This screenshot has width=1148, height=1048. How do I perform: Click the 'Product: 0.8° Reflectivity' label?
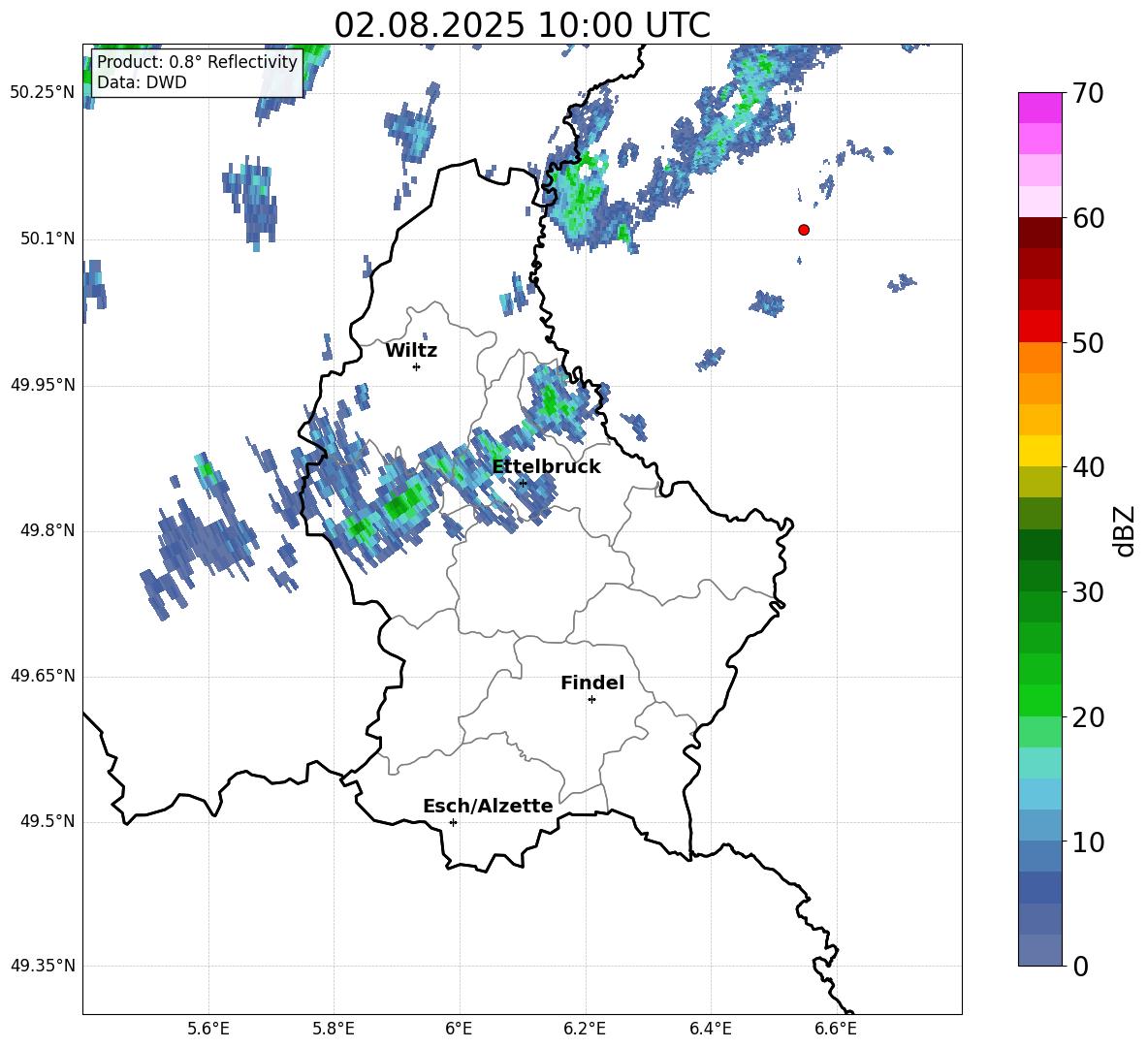[x=197, y=61]
